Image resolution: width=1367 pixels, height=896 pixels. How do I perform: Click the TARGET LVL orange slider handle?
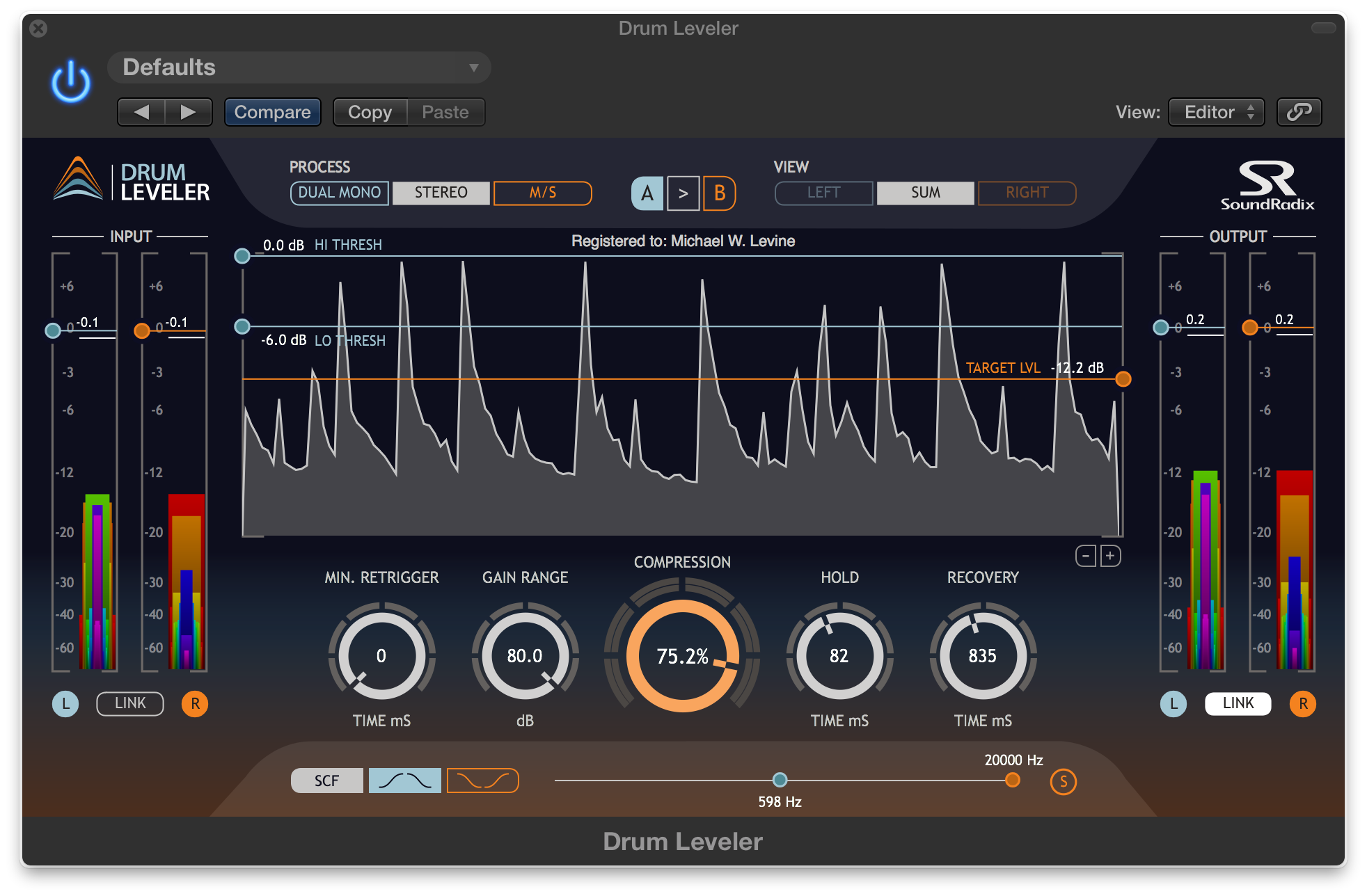click(x=1123, y=379)
